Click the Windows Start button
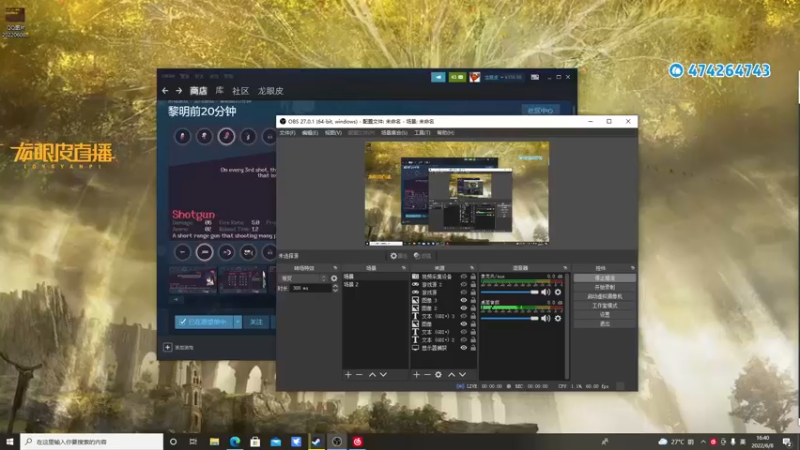Image resolution: width=800 pixels, height=450 pixels. click(x=10, y=442)
